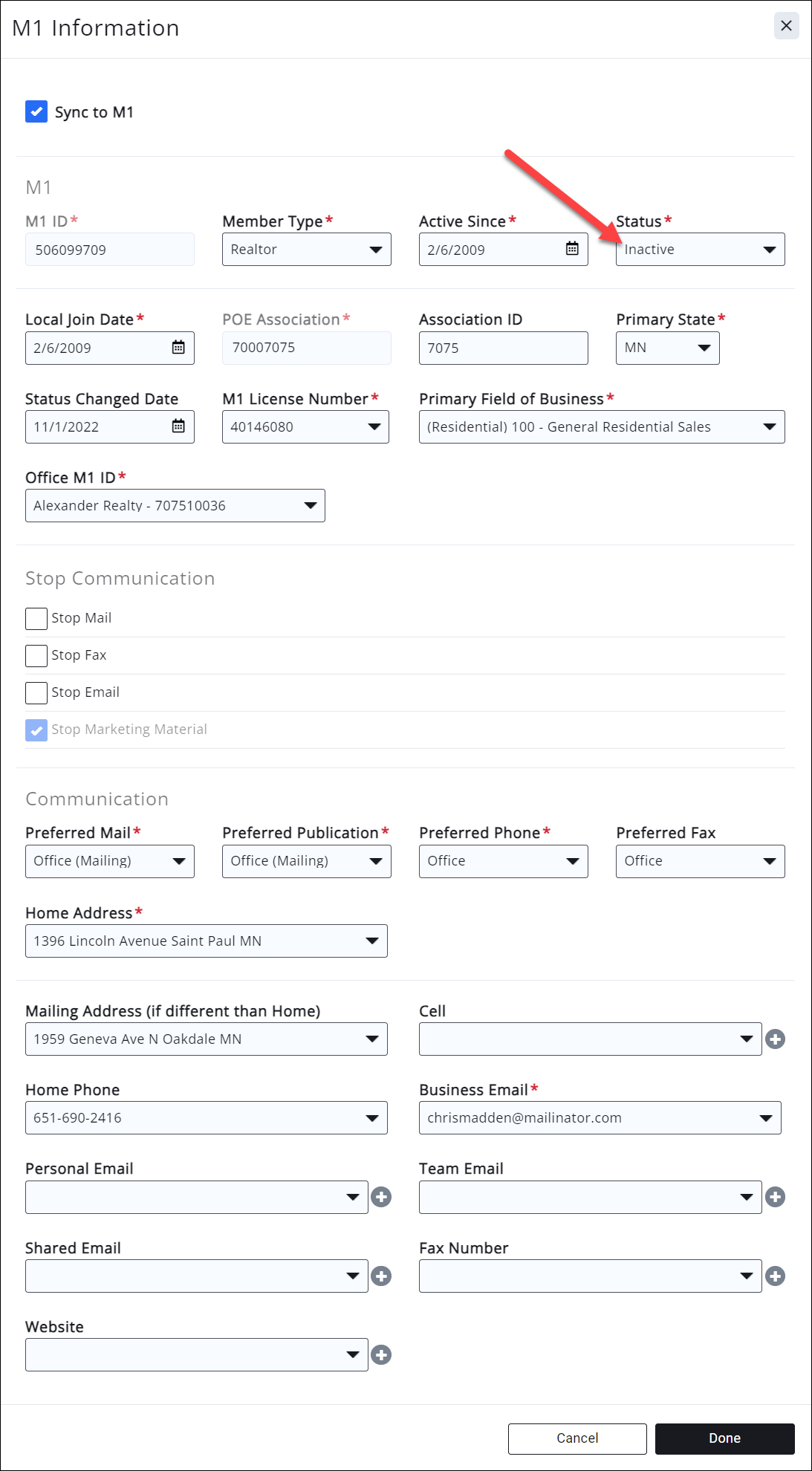
Task: Add a Personal Email using plus icon
Action: [381, 1197]
